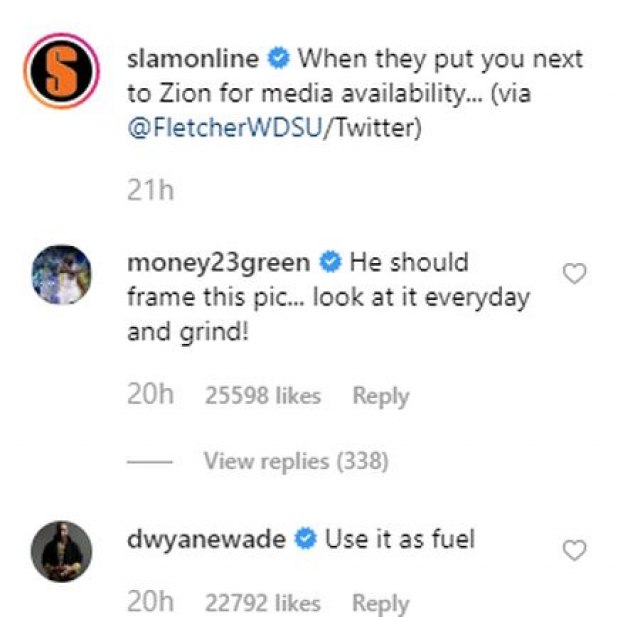Image resolution: width=640 pixels, height=617 pixels.
Task: Open the slamonline profile picture
Action: [63, 72]
